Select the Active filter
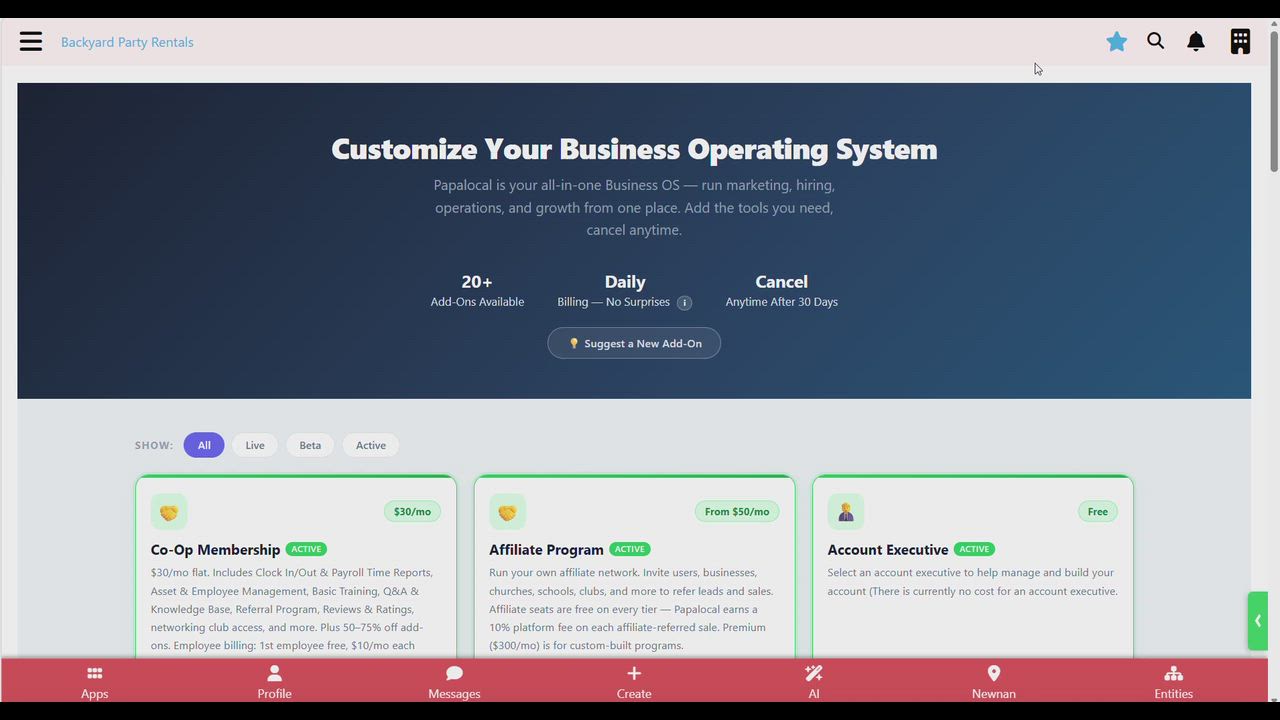The width and height of the screenshot is (1280, 720). point(371,445)
